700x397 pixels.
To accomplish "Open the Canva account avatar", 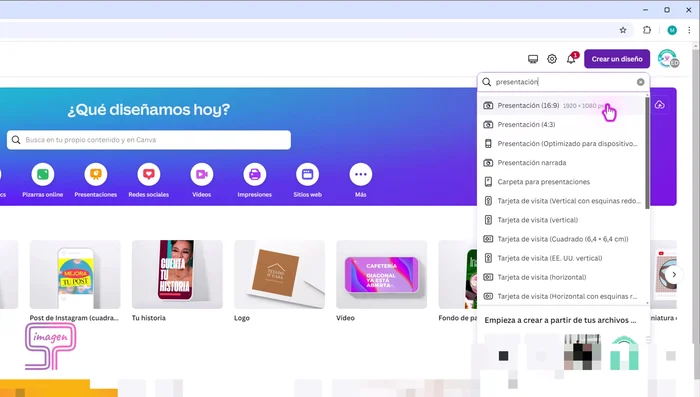I will (668, 59).
